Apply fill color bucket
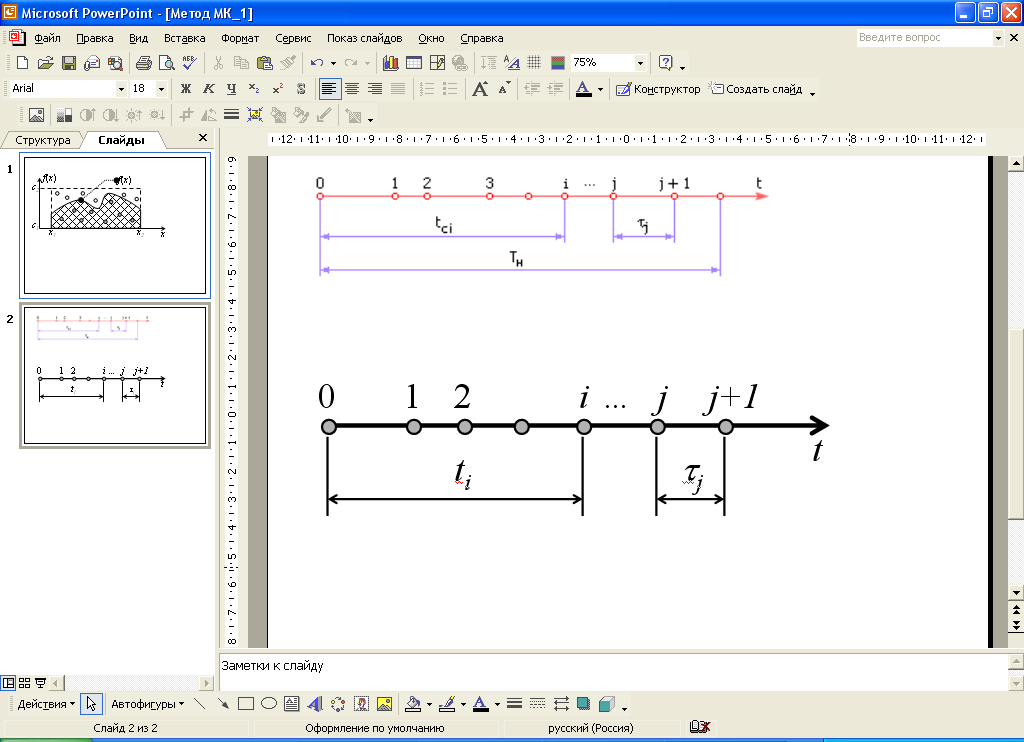1024x742 pixels. [x=413, y=704]
